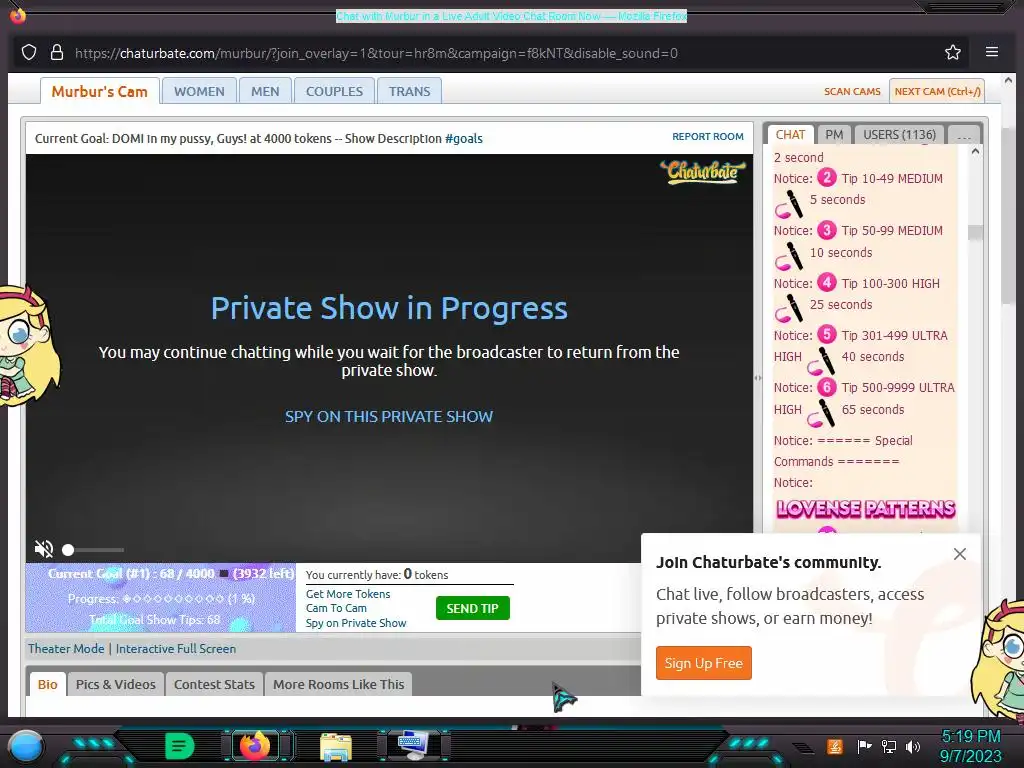
Task: Click the chat panel scrollbar thumb
Action: click(975, 232)
